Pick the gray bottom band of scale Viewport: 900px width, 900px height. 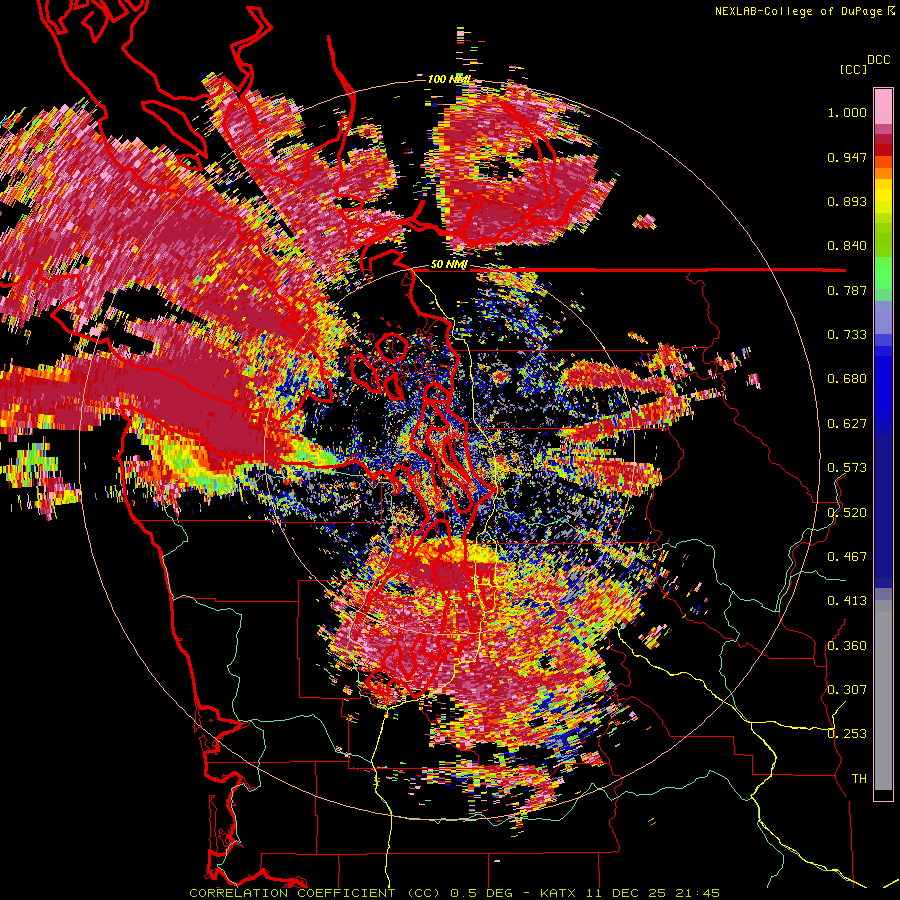[883, 695]
